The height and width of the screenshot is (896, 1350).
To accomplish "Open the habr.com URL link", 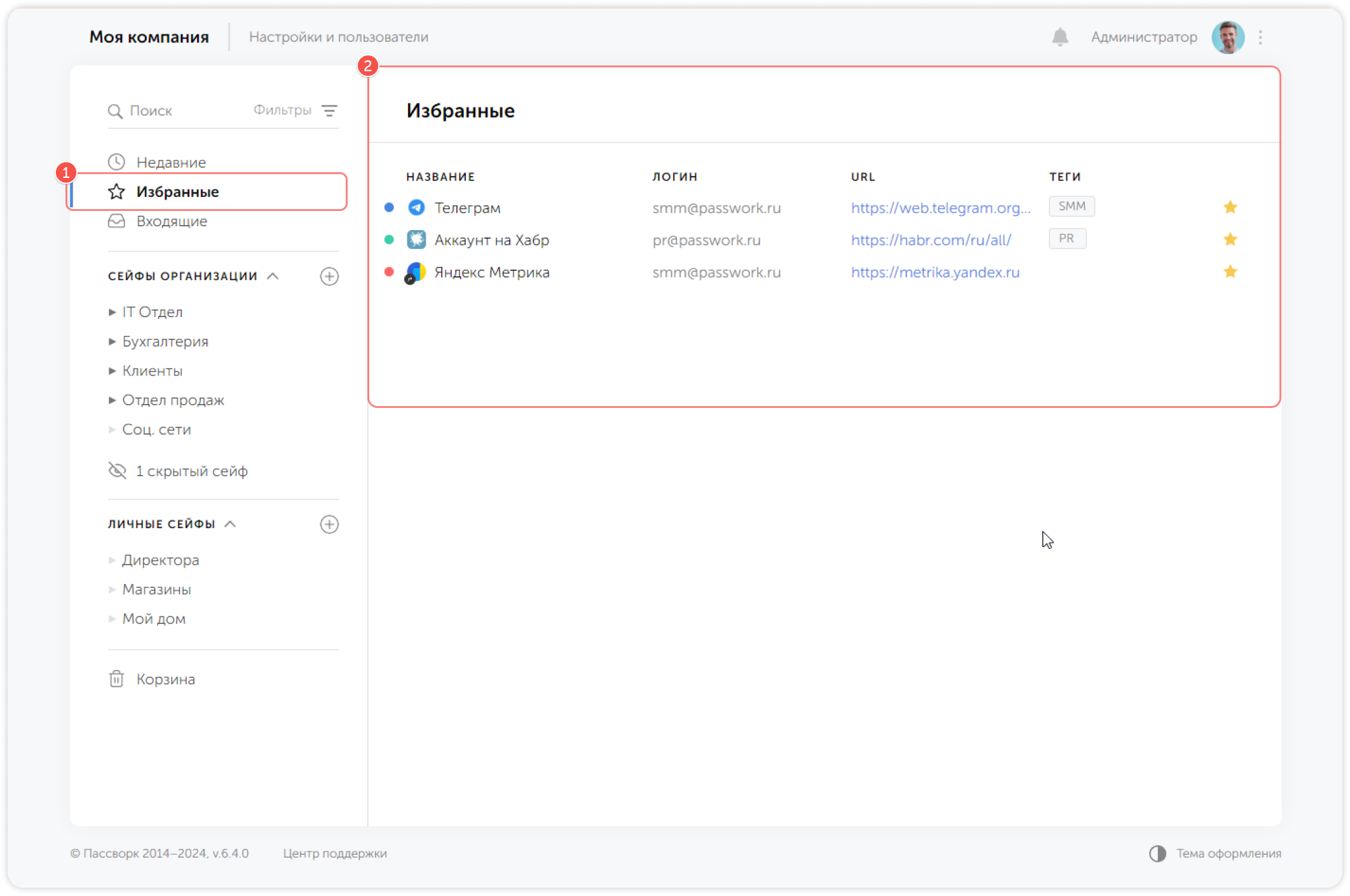I will [931, 240].
